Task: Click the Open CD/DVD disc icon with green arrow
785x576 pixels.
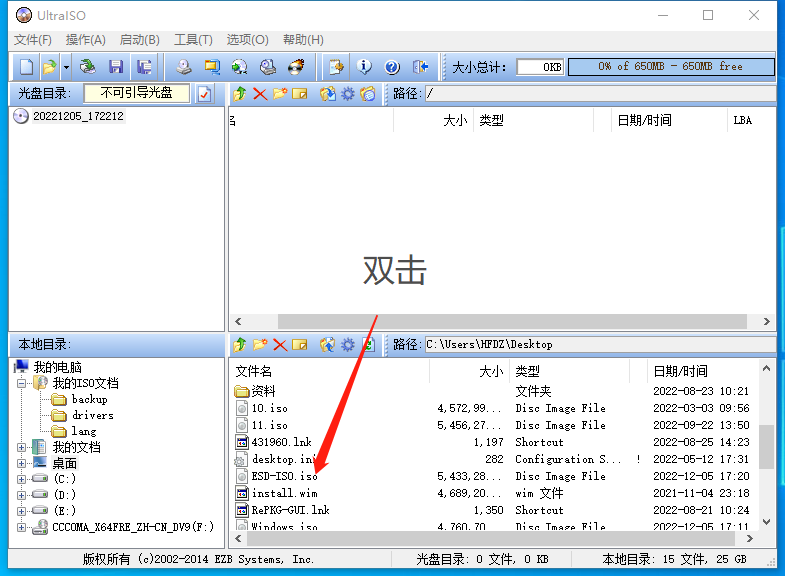Action: pyautogui.click(x=88, y=67)
